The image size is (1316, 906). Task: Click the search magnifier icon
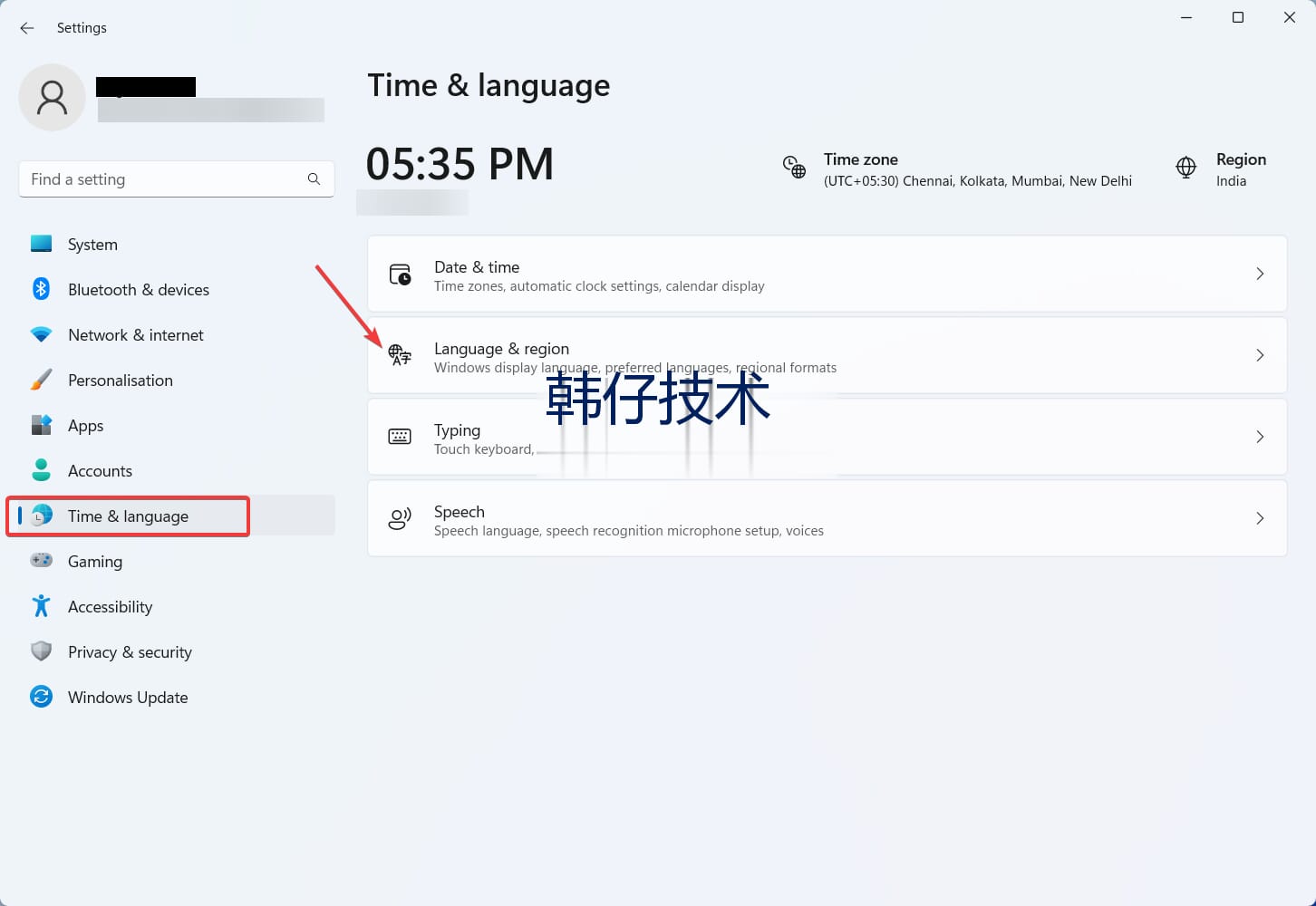pyautogui.click(x=314, y=179)
